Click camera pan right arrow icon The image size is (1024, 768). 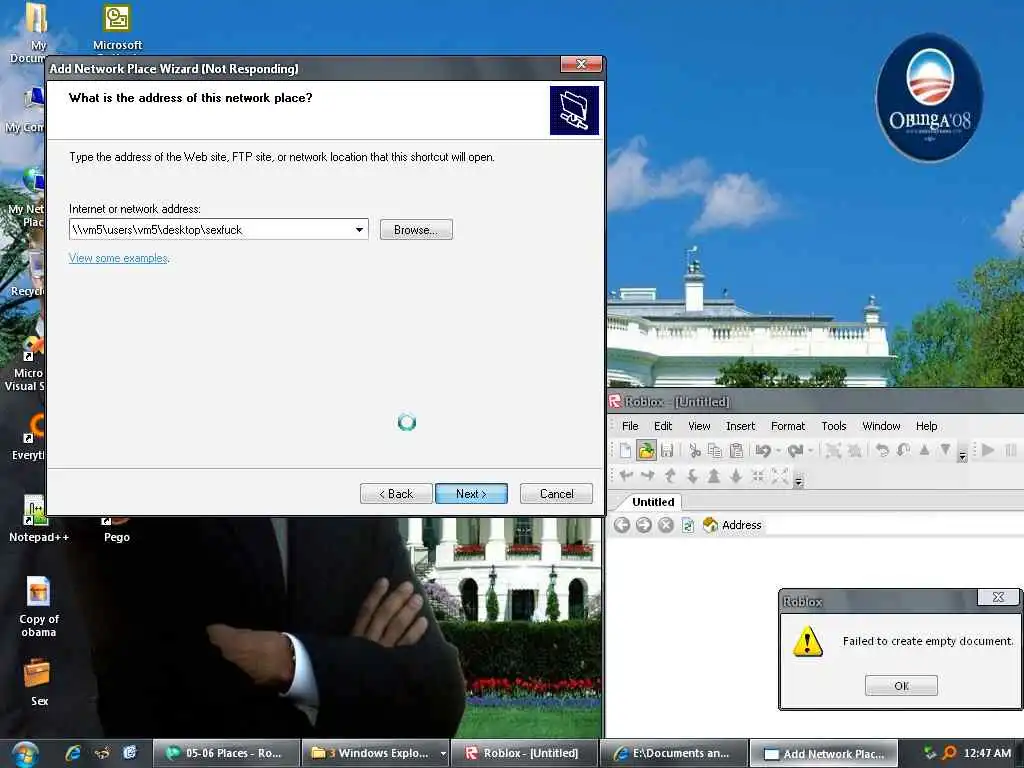pyautogui.click(x=648, y=476)
